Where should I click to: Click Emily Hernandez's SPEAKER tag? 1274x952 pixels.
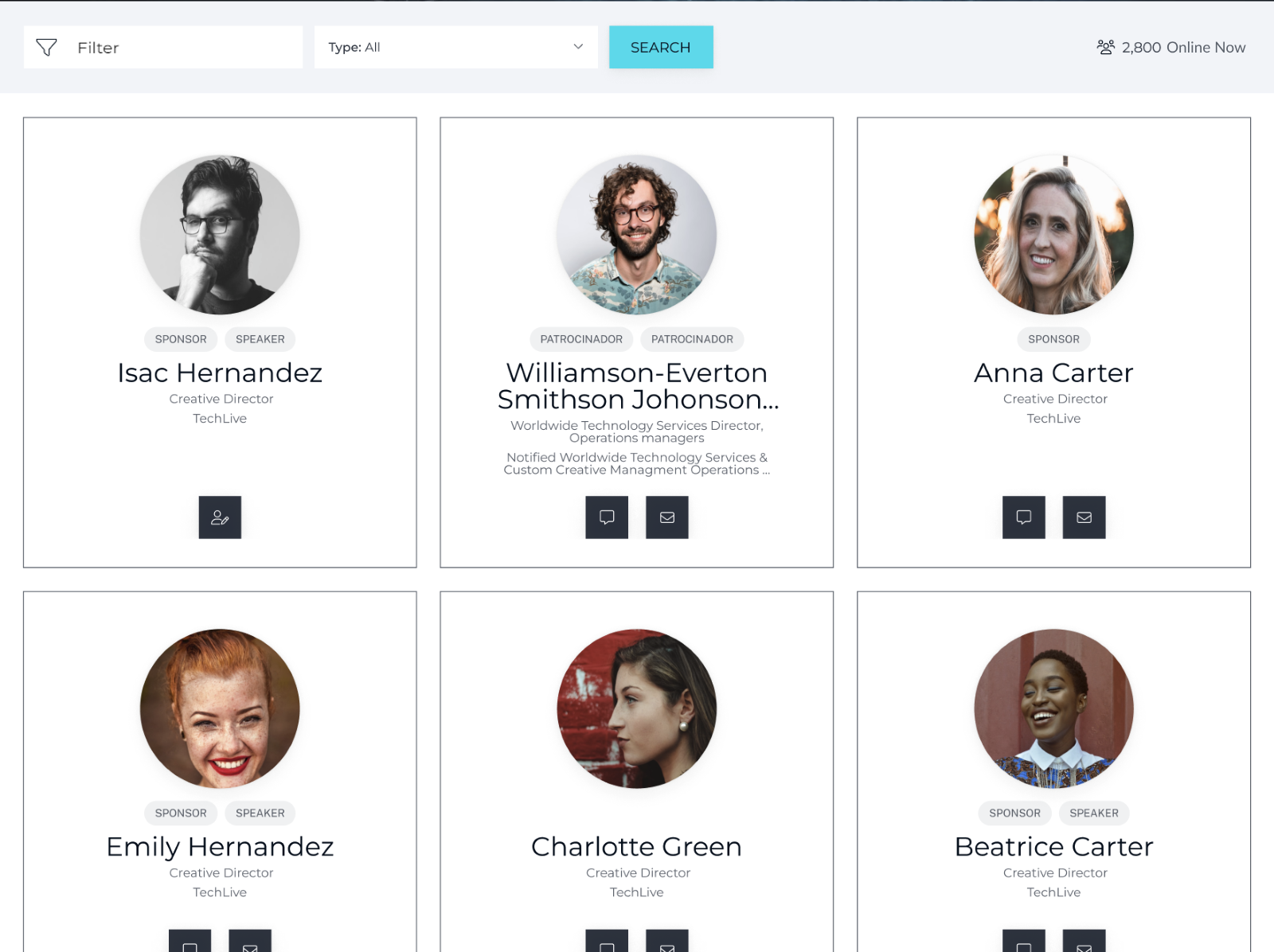(260, 813)
